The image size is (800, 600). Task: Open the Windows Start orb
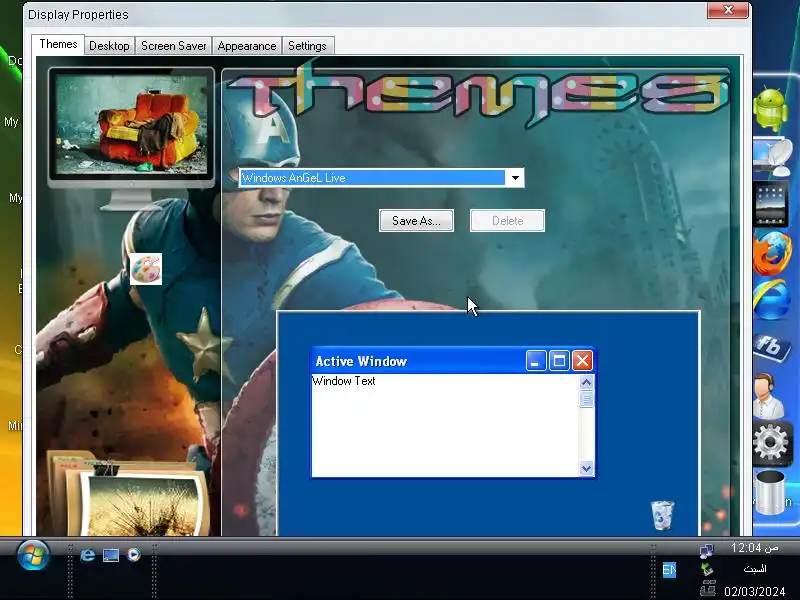33,555
